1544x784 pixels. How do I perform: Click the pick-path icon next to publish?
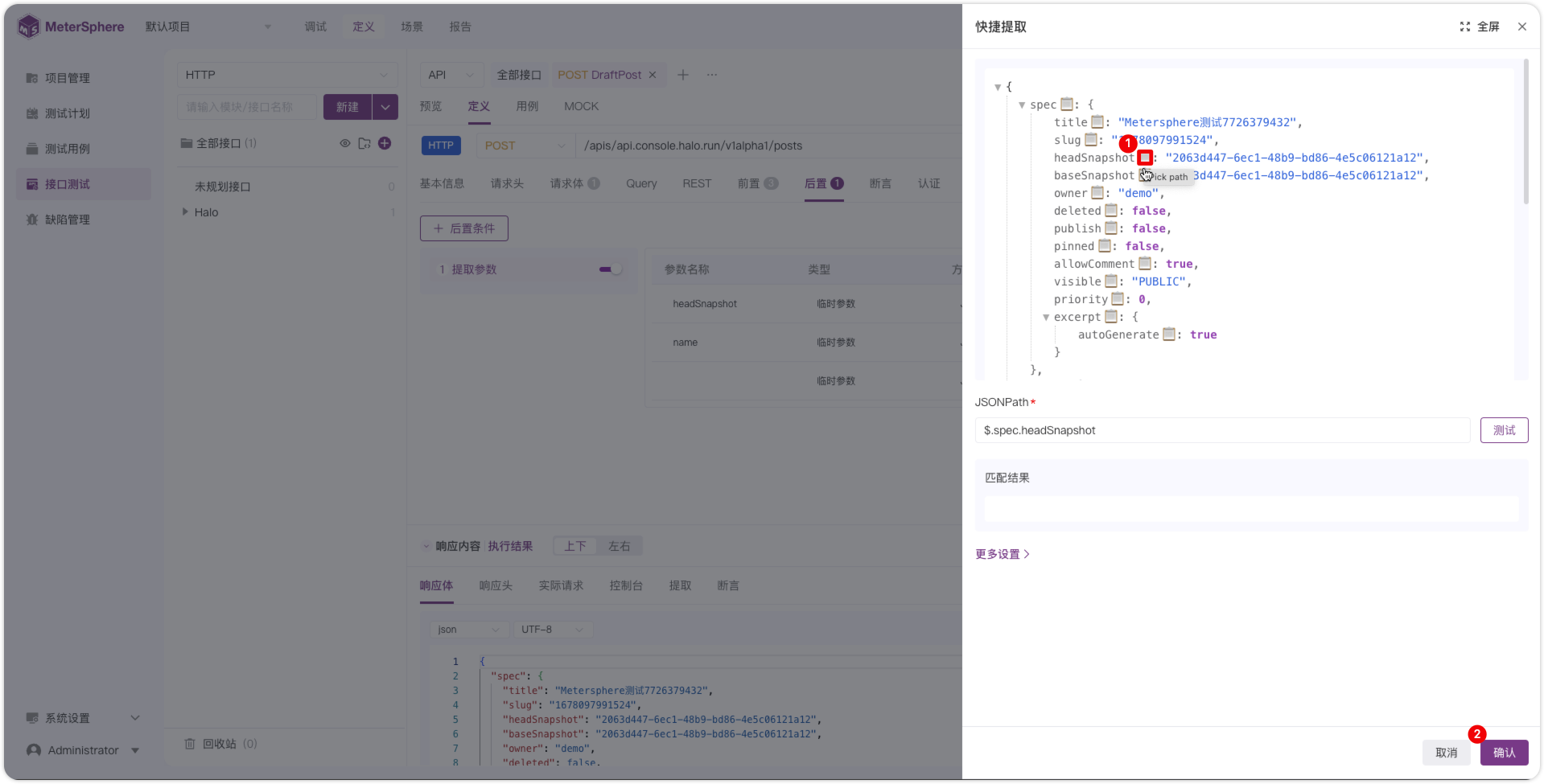coord(1110,228)
